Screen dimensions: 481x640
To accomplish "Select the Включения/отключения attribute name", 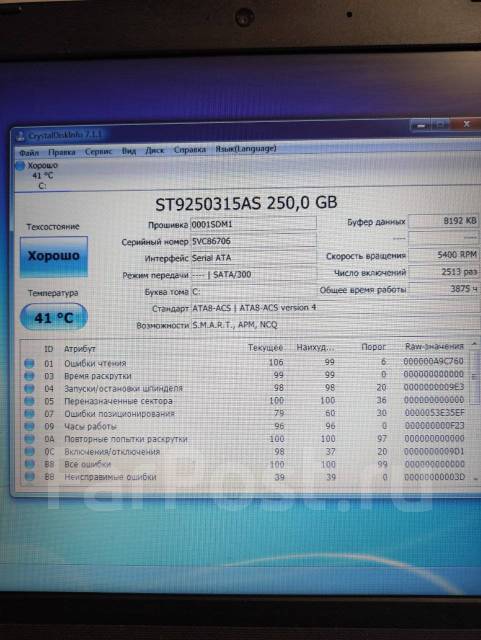I will coord(112,452).
